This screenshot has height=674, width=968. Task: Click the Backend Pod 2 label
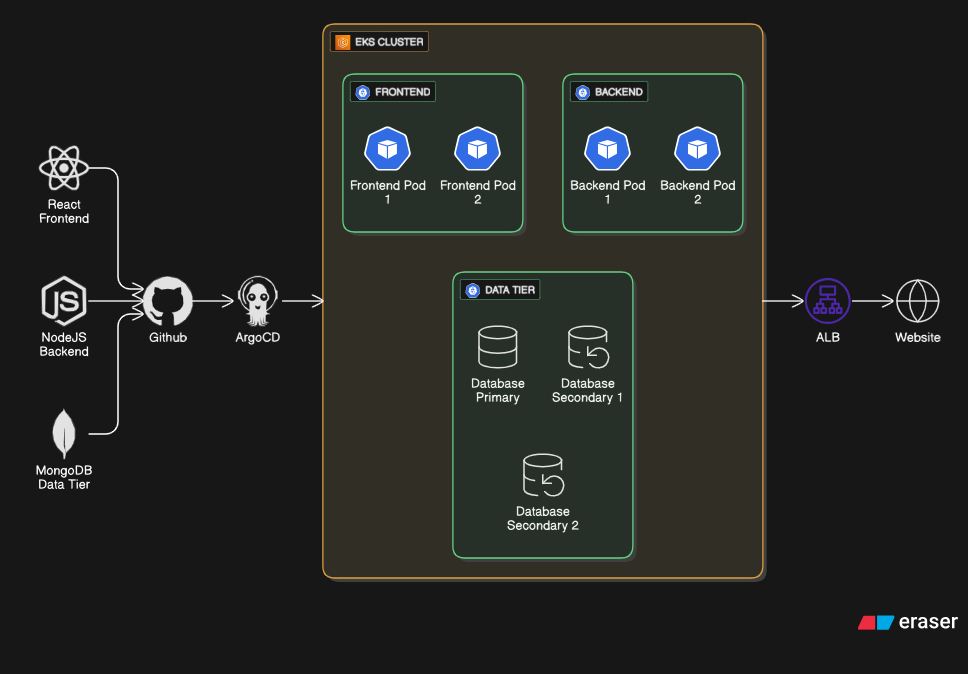tap(698, 192)
